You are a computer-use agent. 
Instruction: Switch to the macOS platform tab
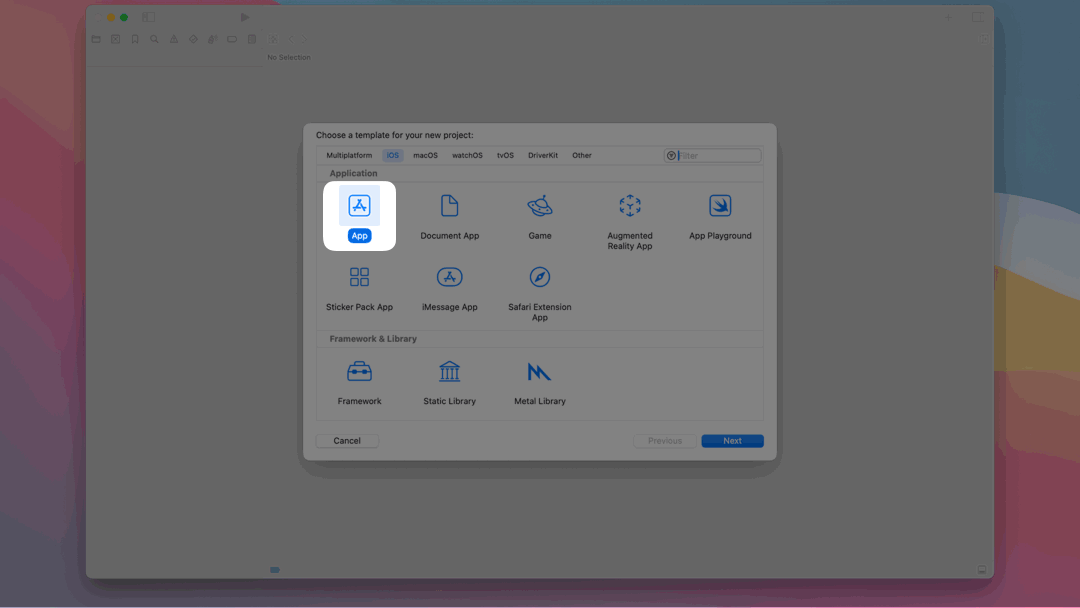[425, 156]
